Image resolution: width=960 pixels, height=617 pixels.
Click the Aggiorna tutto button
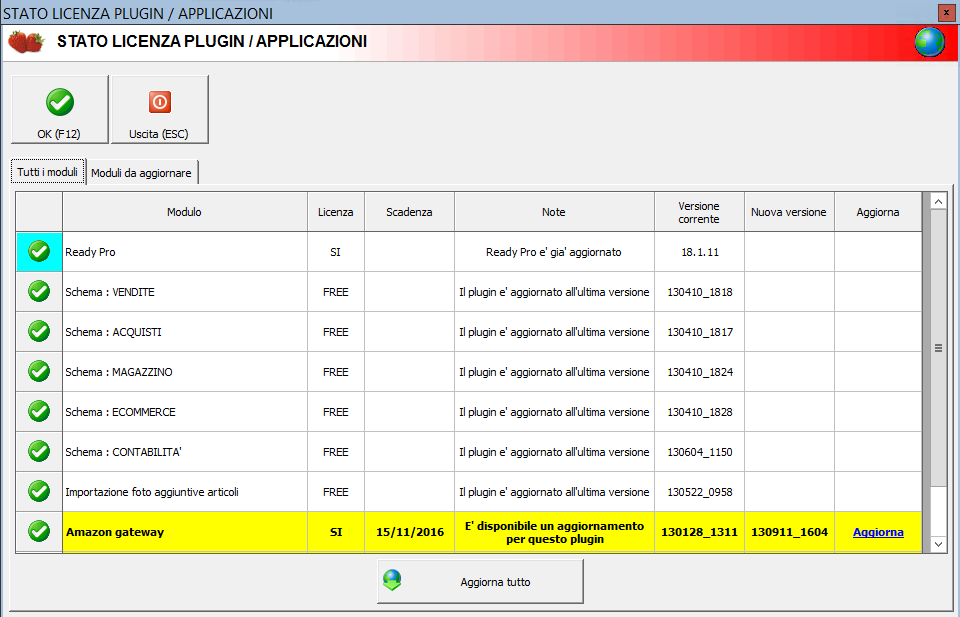point(480,581)
